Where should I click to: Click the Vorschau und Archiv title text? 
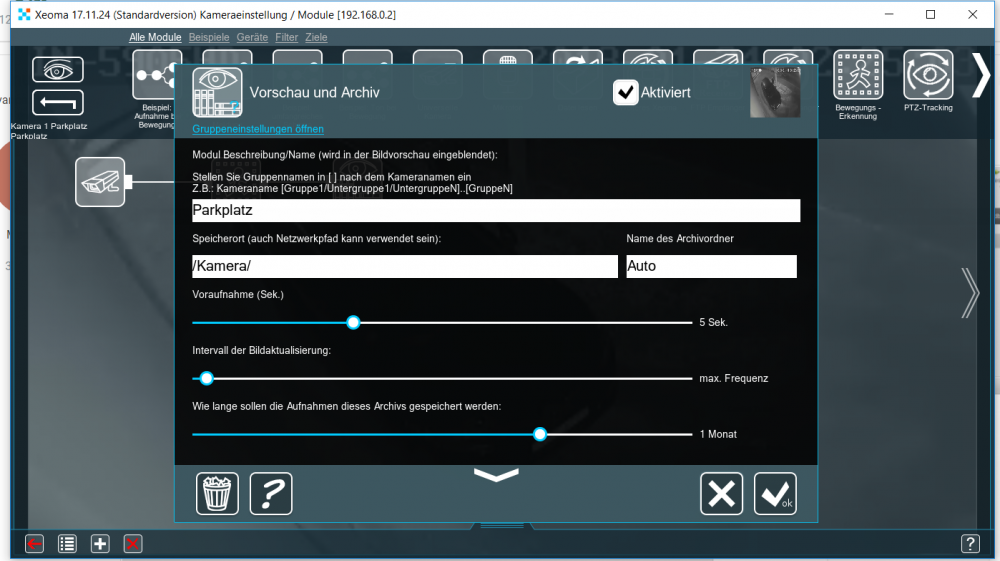click(x=314, y=92)
